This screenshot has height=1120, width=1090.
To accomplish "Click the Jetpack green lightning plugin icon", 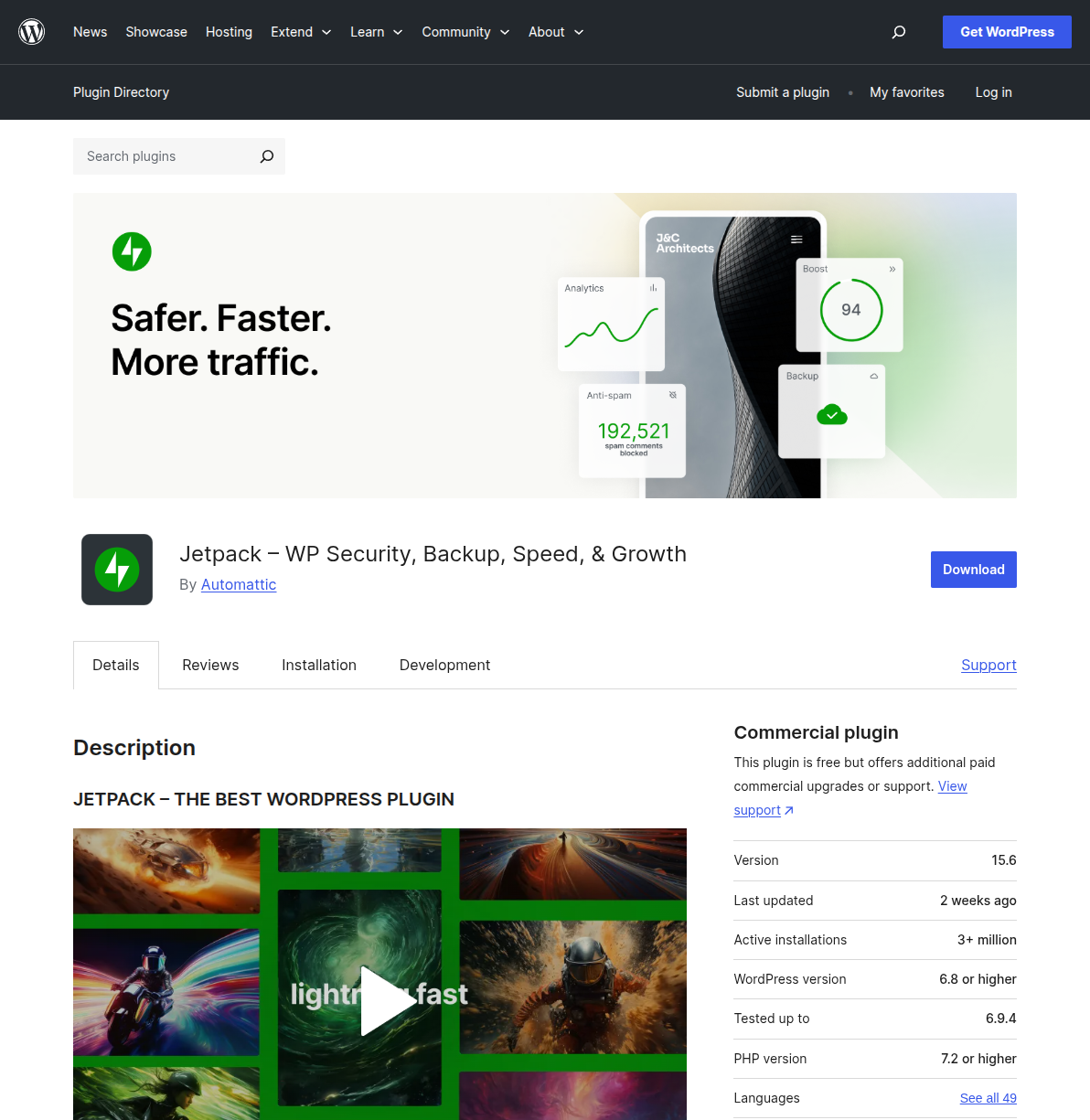I will [116, 569].
